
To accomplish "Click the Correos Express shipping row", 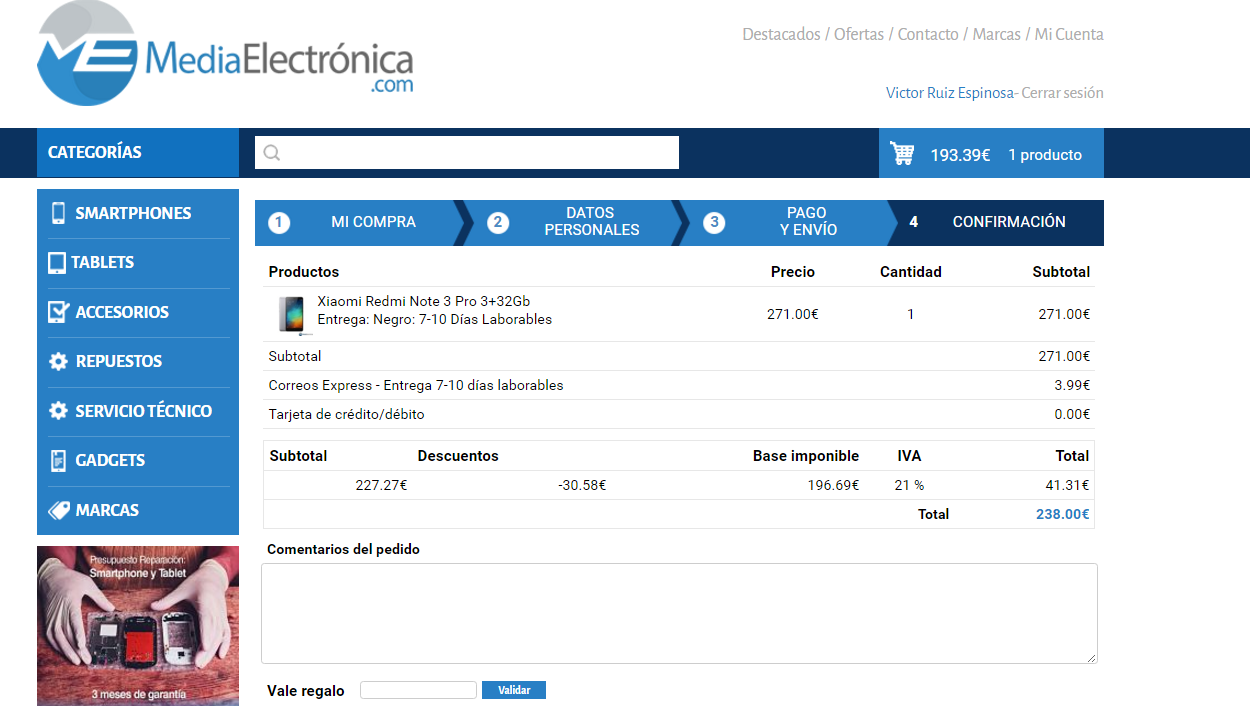I will [x=679, y=385].
